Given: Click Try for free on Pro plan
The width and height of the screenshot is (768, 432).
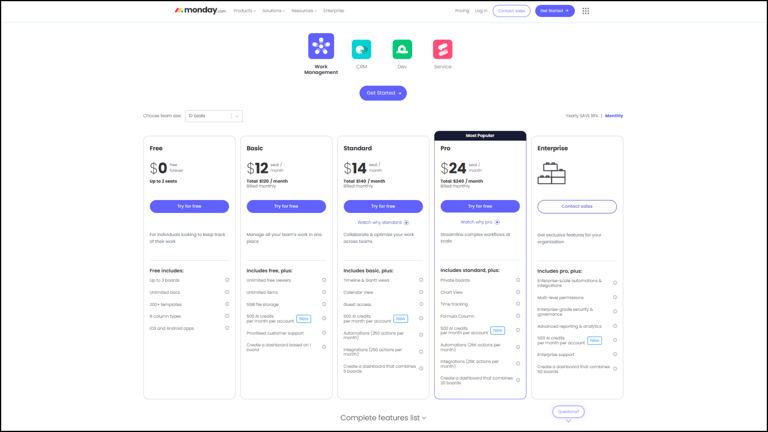Looking at the screenshot, I should pos(480,206).
